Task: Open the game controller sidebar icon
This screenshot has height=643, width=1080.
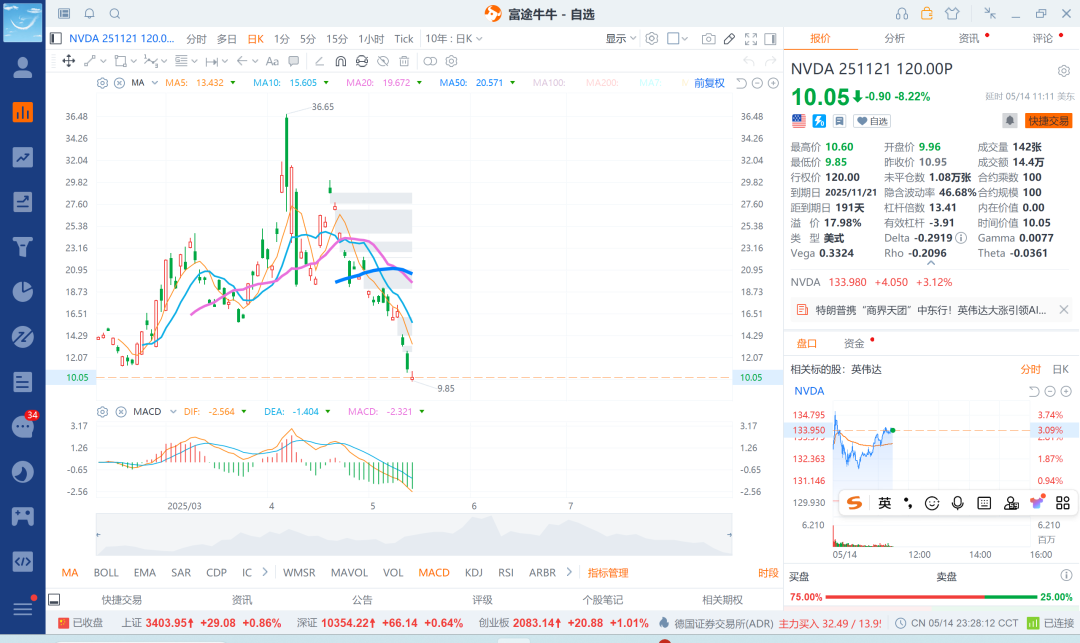Action: coord(23,516)
